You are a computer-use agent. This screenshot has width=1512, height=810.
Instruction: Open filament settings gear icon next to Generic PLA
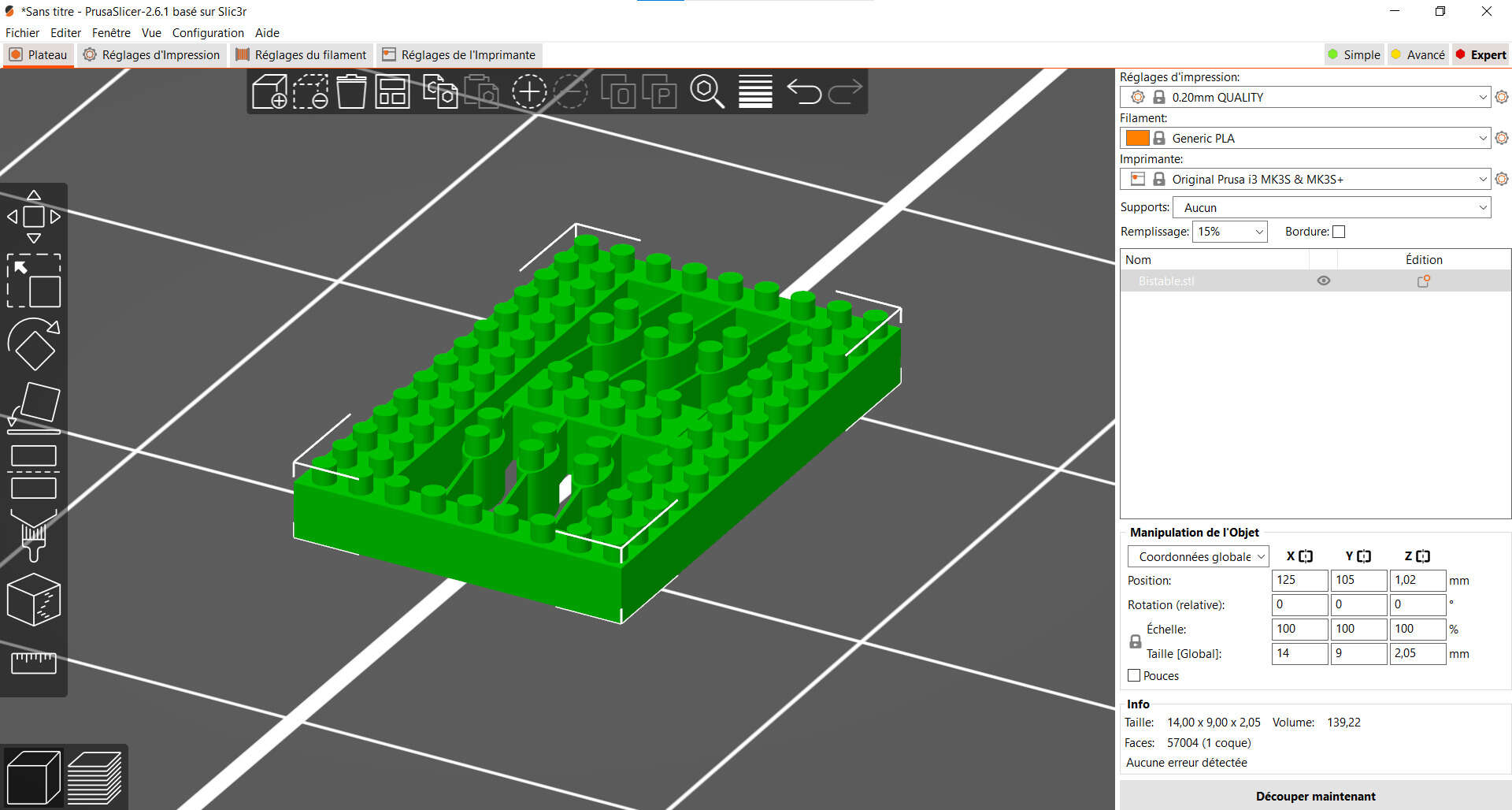[1502, 138]
